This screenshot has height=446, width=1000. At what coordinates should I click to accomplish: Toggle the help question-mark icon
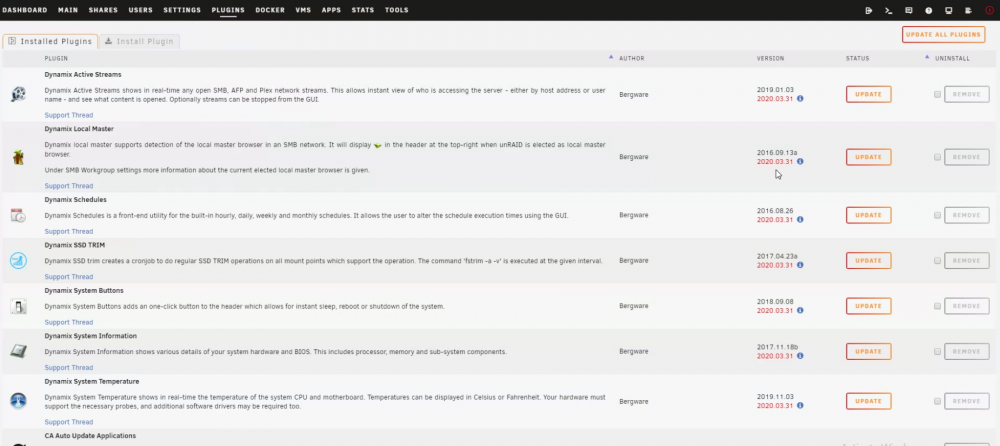pyautogui.click(x=929, y=10)
